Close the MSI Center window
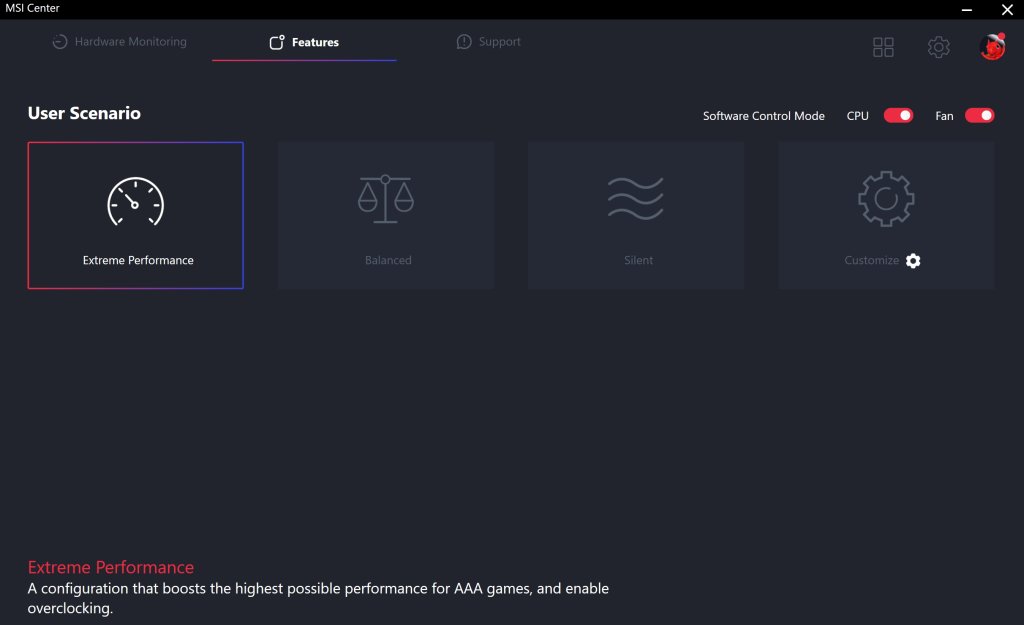The width and height of the screenshot is (1024, 625). [1007, 10]
